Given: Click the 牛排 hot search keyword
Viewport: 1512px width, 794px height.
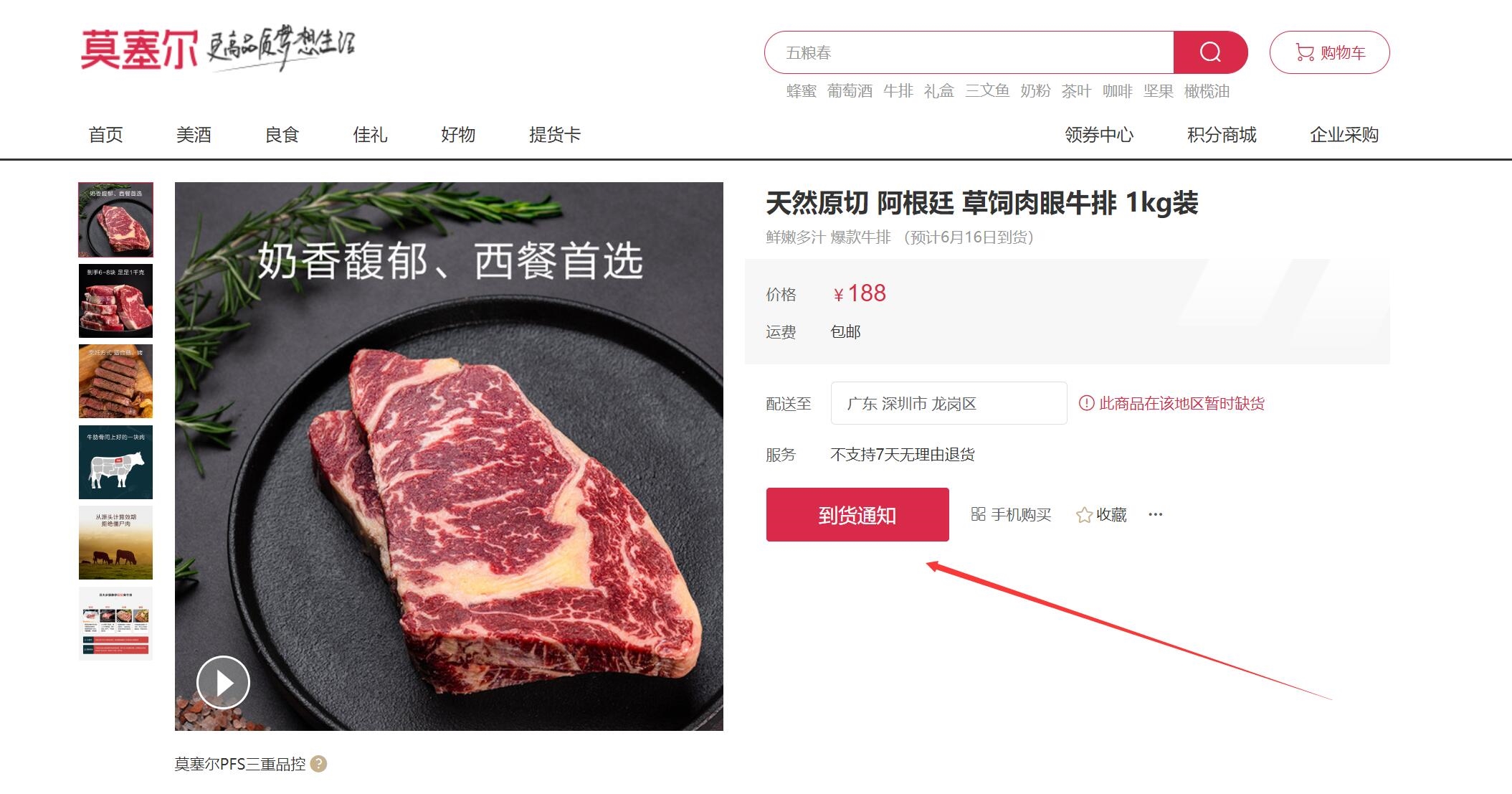Looking at the screenshot, I should tap(898, 91).
